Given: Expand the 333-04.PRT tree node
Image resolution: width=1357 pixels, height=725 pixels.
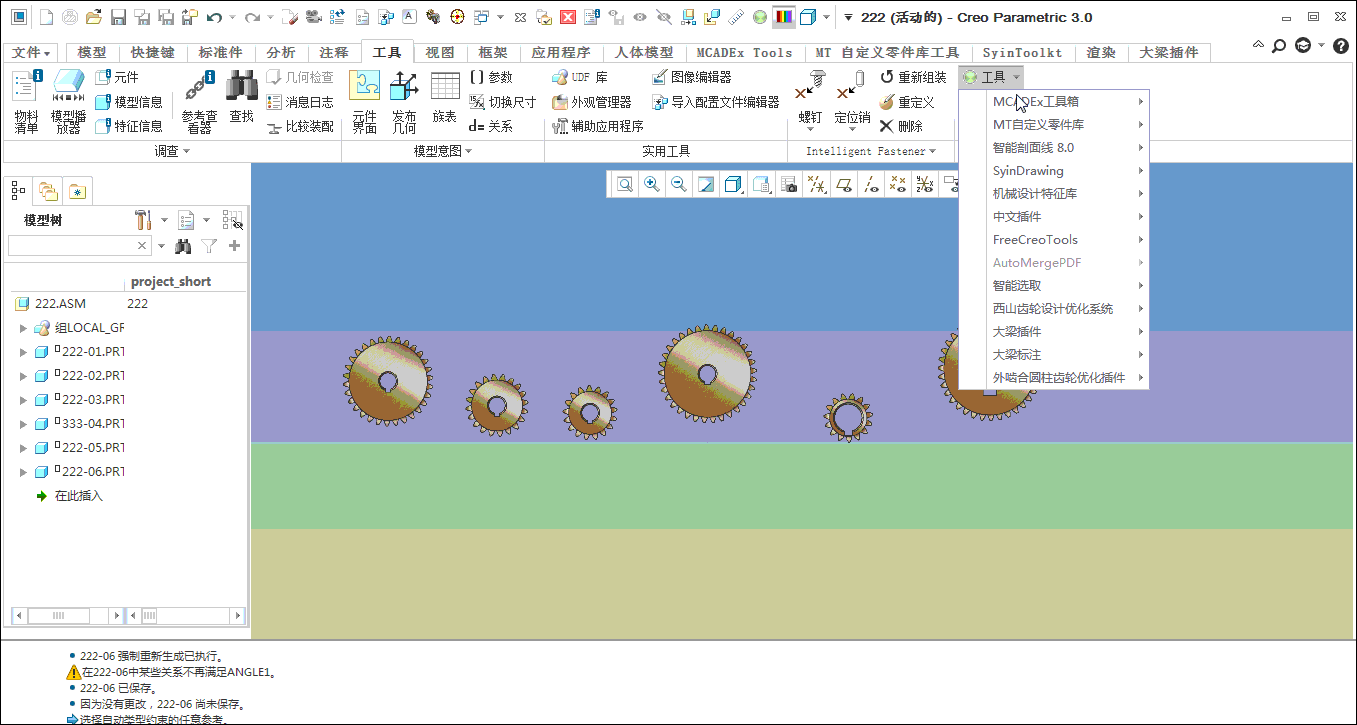Looking at the screenshot, I should click(x=23, y=424).
